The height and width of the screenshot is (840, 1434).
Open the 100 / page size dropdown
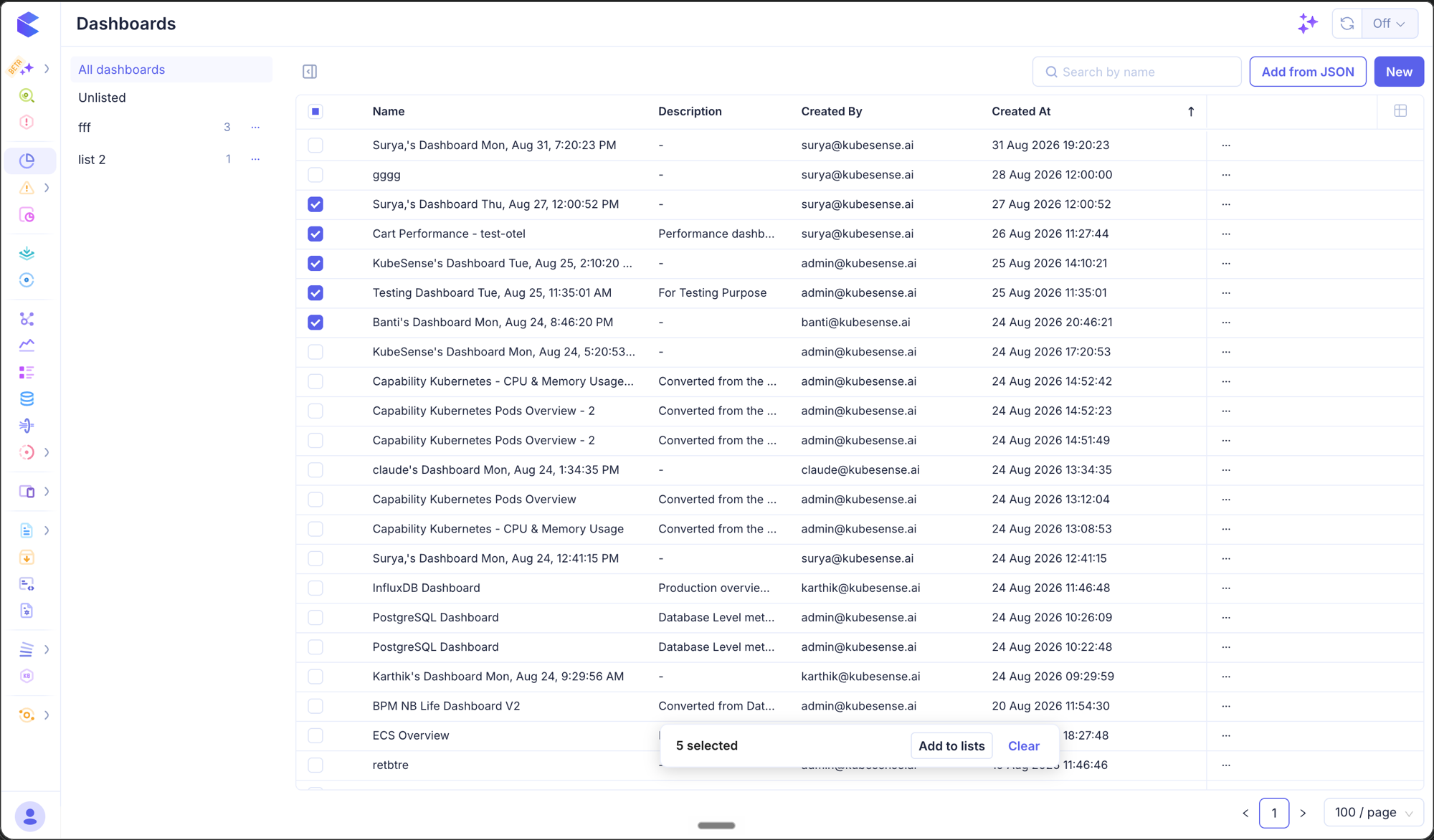[x=1374, y=813]
